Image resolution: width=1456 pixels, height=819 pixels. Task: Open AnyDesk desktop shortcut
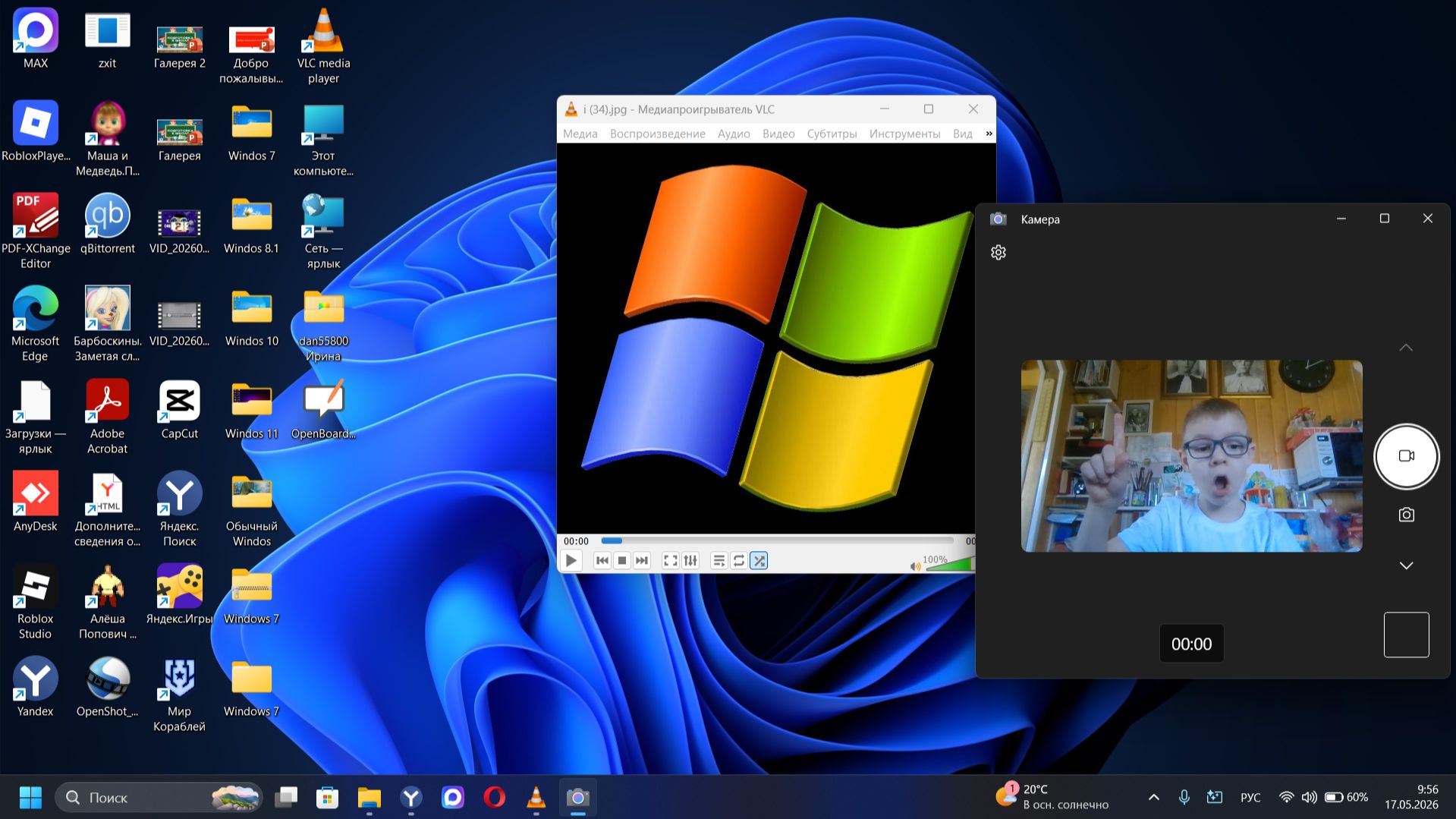36,501
